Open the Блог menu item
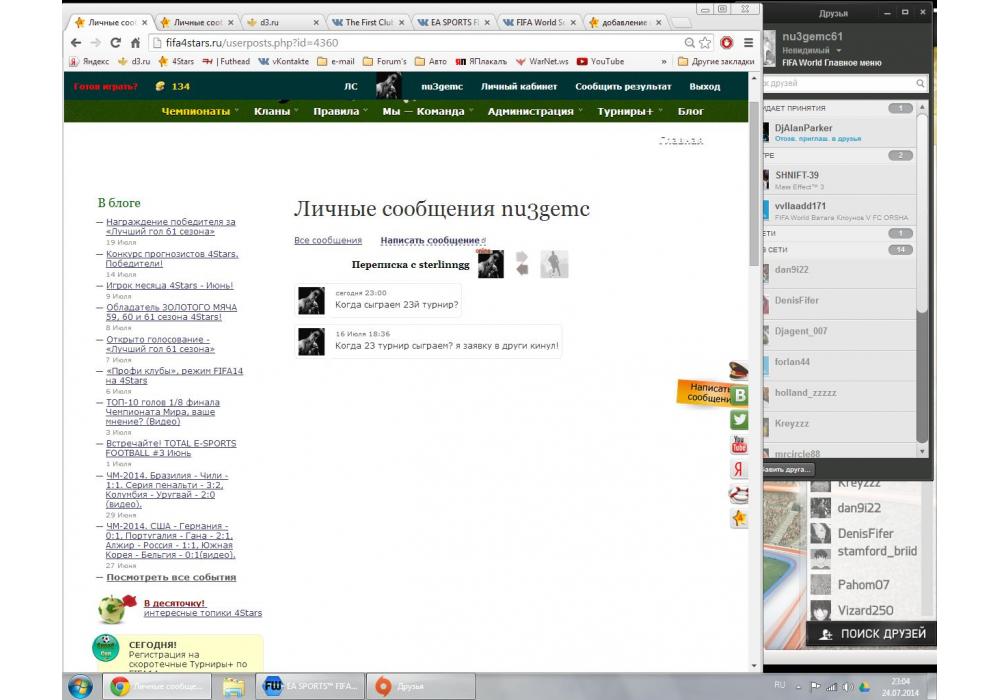The image size is (1000, 700). [x=691, y=111]
